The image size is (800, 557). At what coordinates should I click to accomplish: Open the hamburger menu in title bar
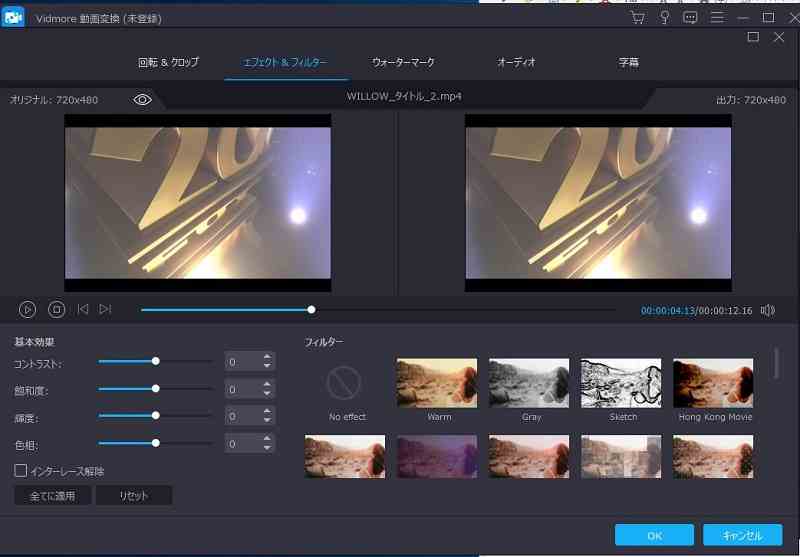[x=716, y=18]
